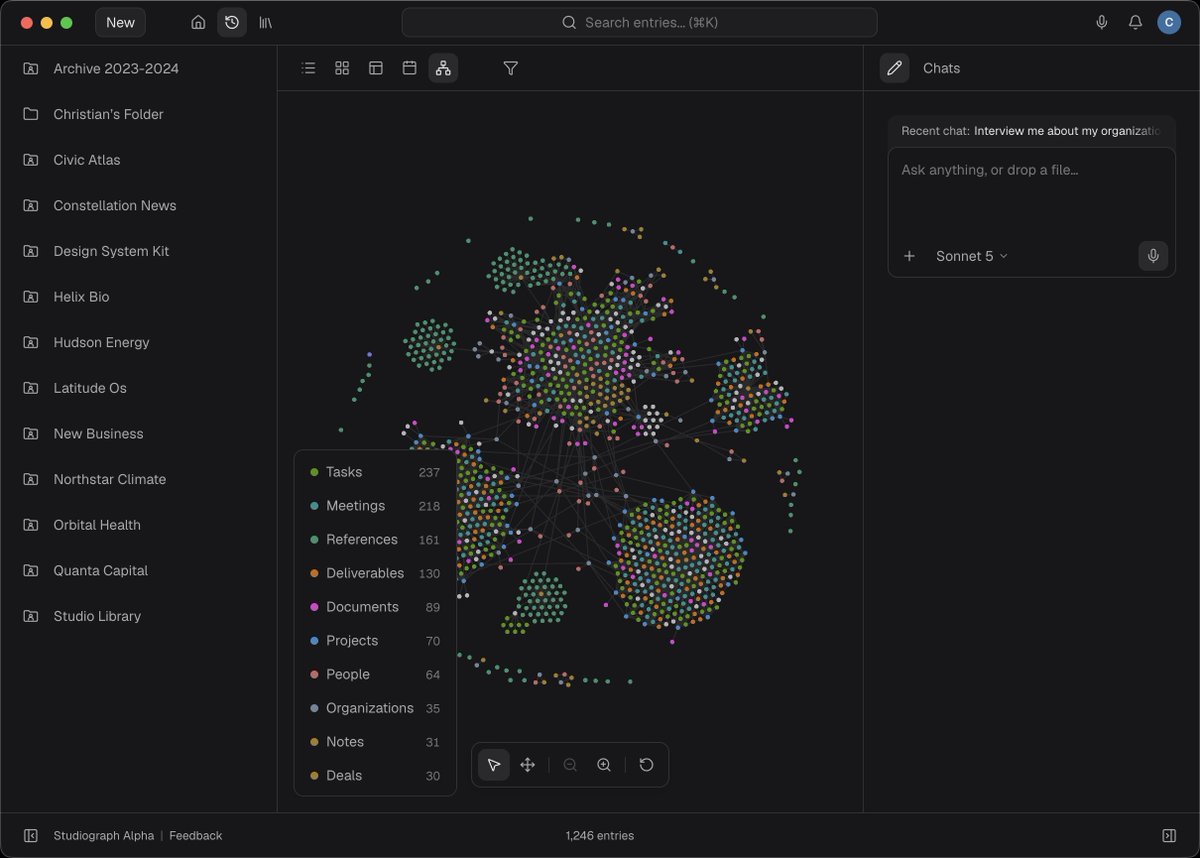The image size is (1200, 858).
Task: Switch to list view icon
Action: [309, 68]
